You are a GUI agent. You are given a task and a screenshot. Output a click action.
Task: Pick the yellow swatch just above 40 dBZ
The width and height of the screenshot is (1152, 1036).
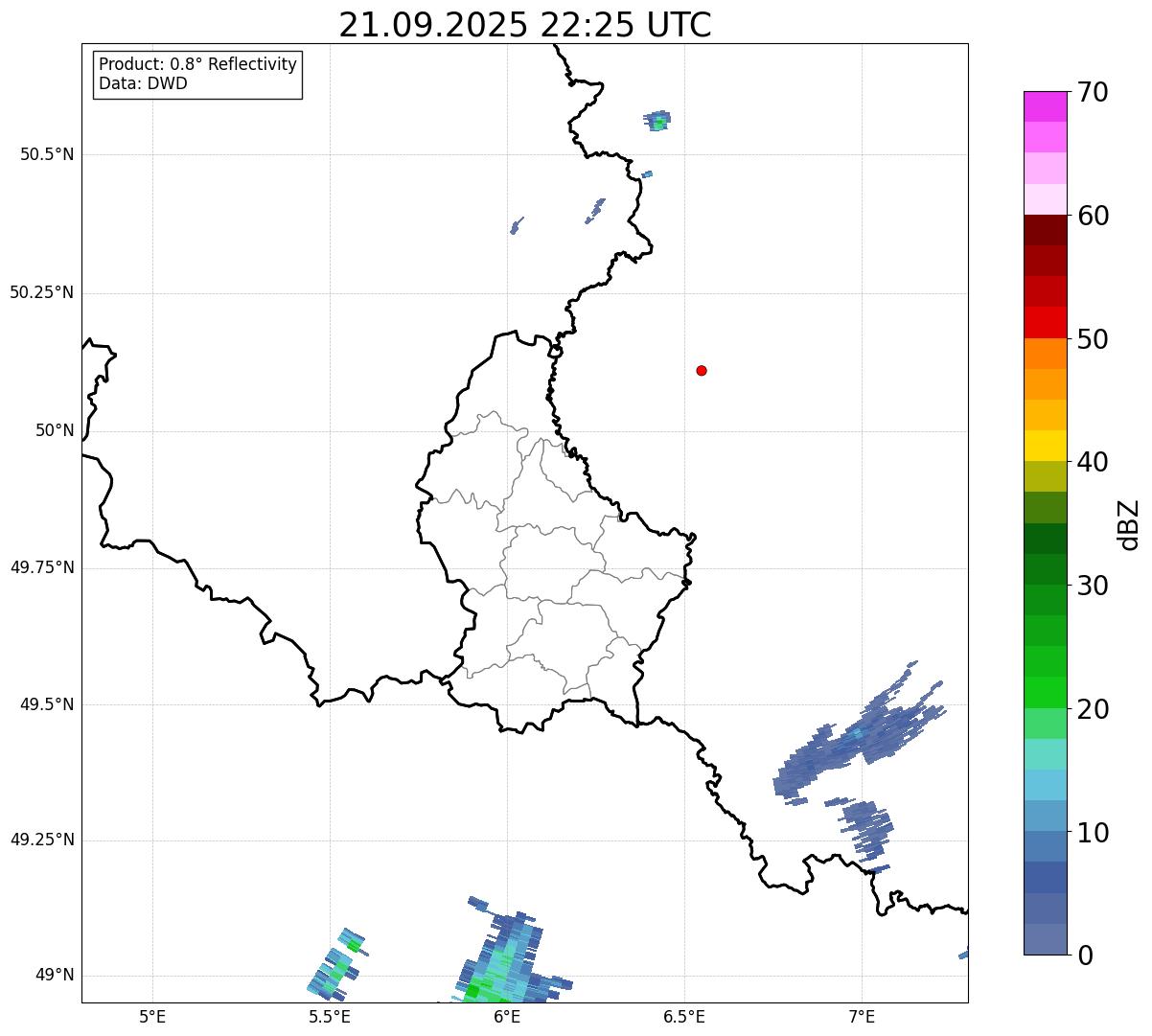coord(1045,446)
